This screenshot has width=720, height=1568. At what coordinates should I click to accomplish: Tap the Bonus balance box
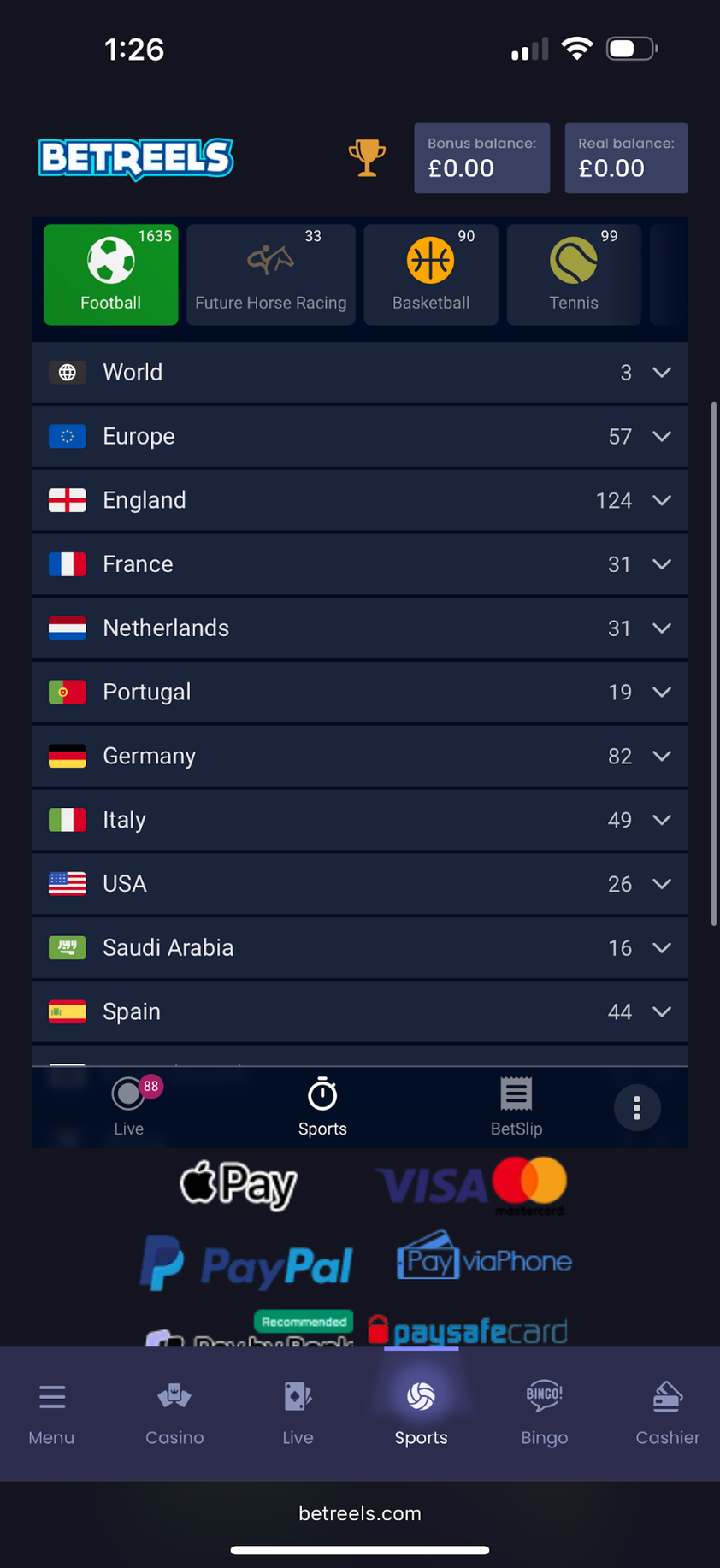coord(481,158)
